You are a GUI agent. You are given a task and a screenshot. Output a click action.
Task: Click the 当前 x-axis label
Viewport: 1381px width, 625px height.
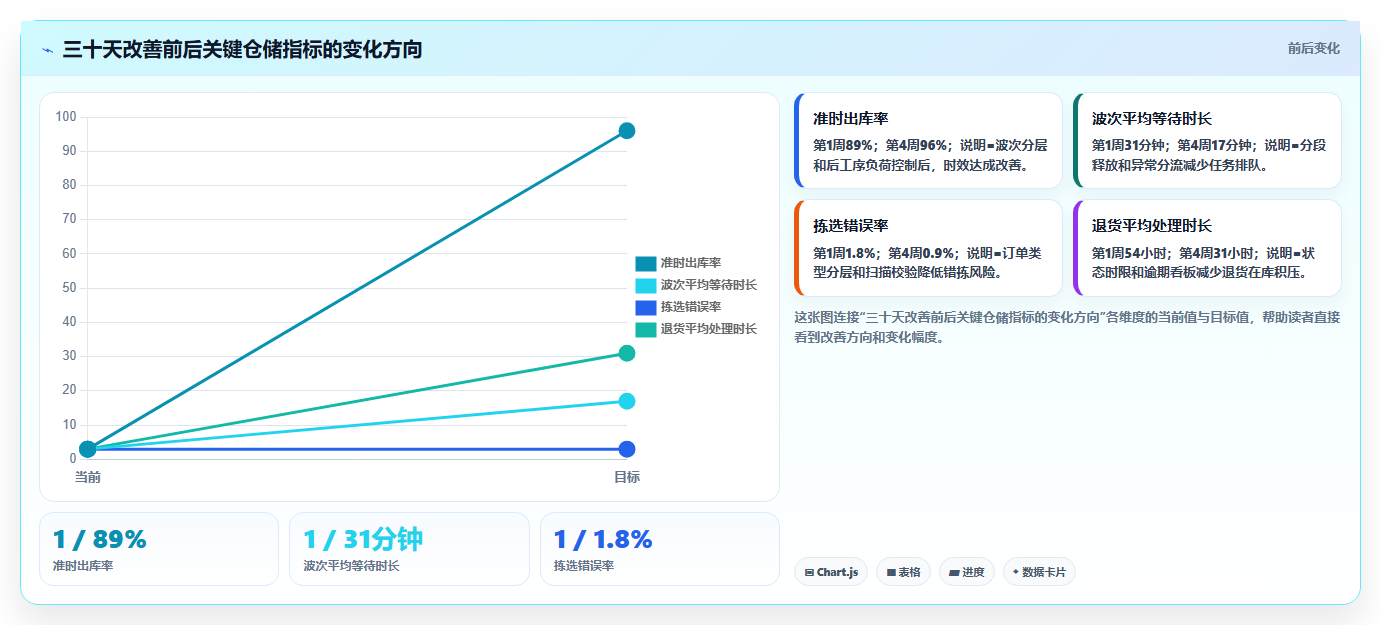[x=88, y=477]
